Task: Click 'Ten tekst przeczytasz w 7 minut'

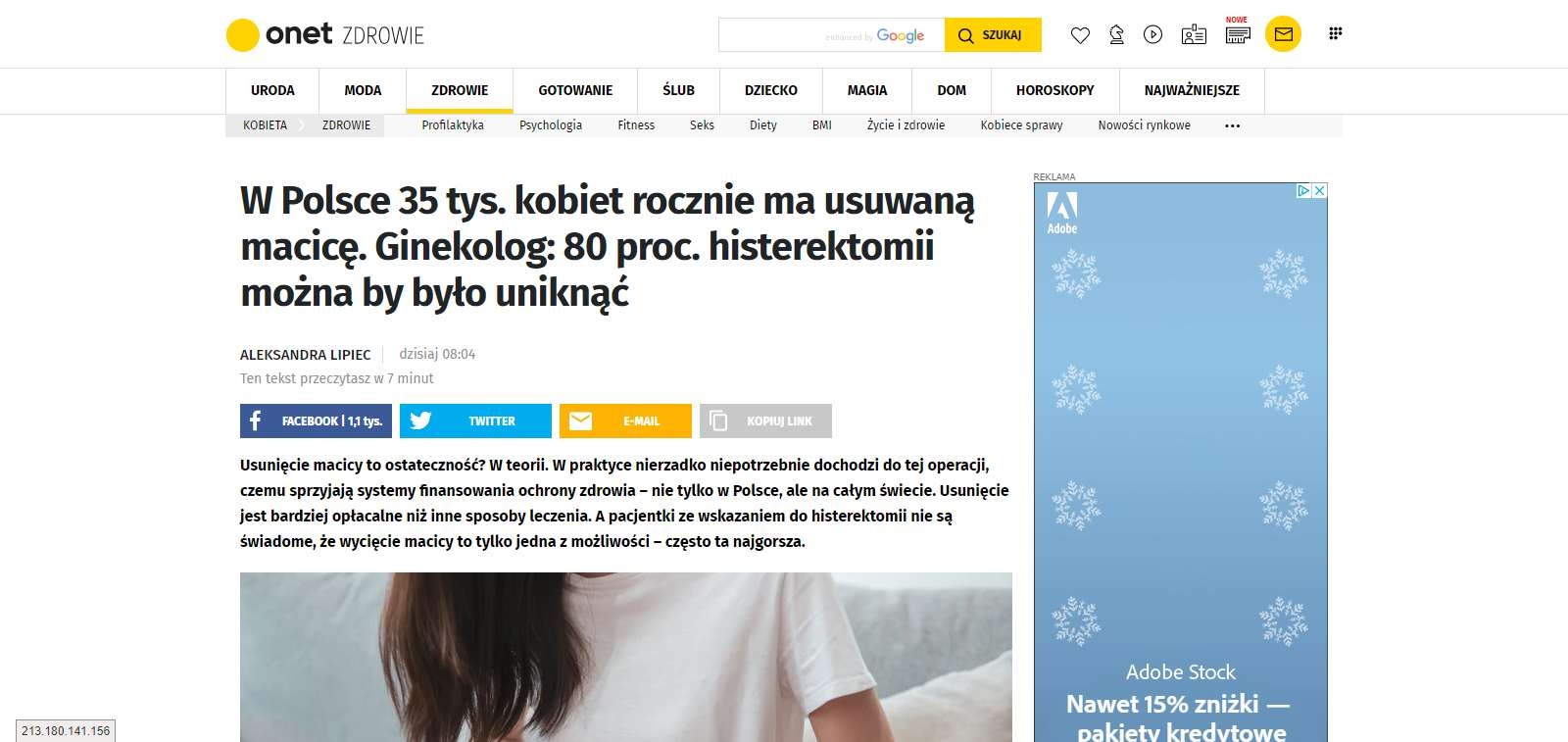Action: coord(336,378)
